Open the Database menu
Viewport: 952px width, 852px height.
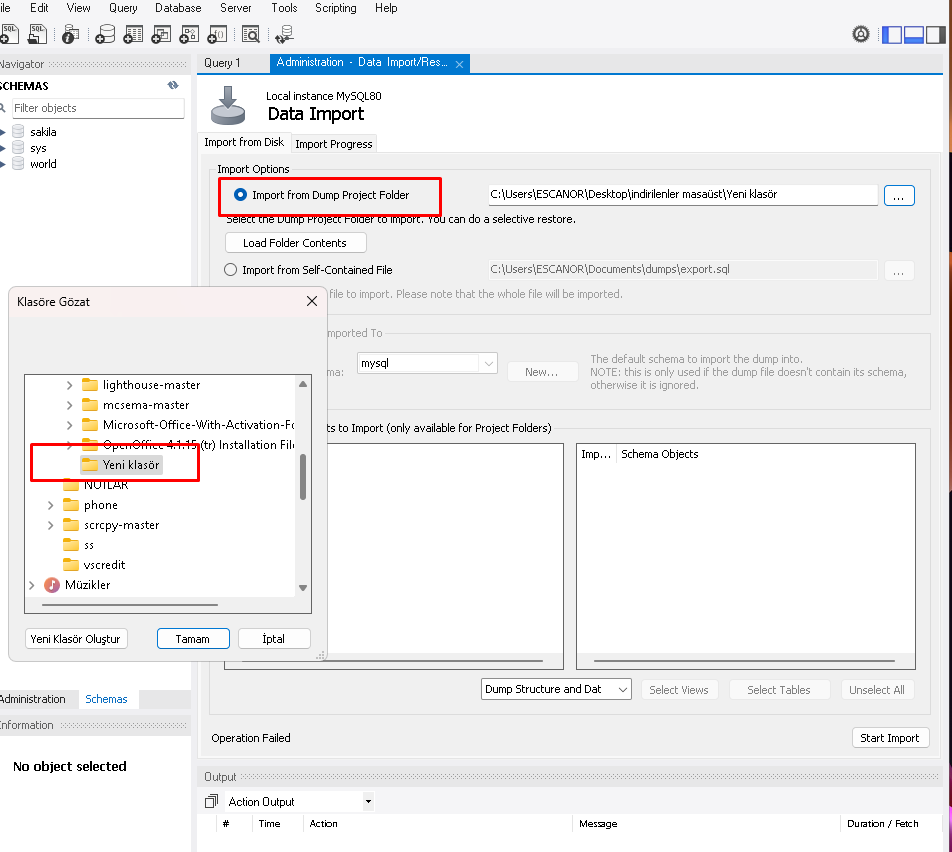click(178, 8)
